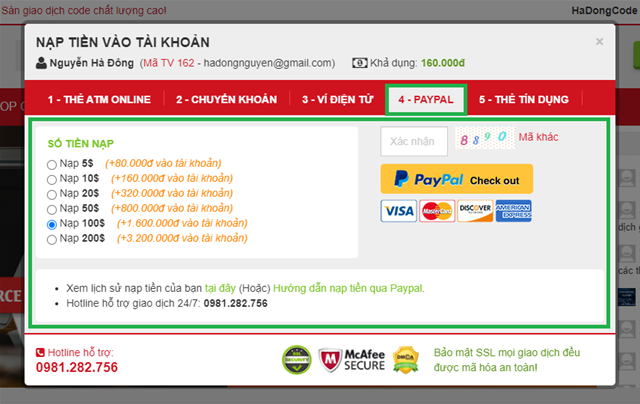Click HaDongCode site name in page header
Image resolution: width=640 pixels, height=404 pixels.
604,10
